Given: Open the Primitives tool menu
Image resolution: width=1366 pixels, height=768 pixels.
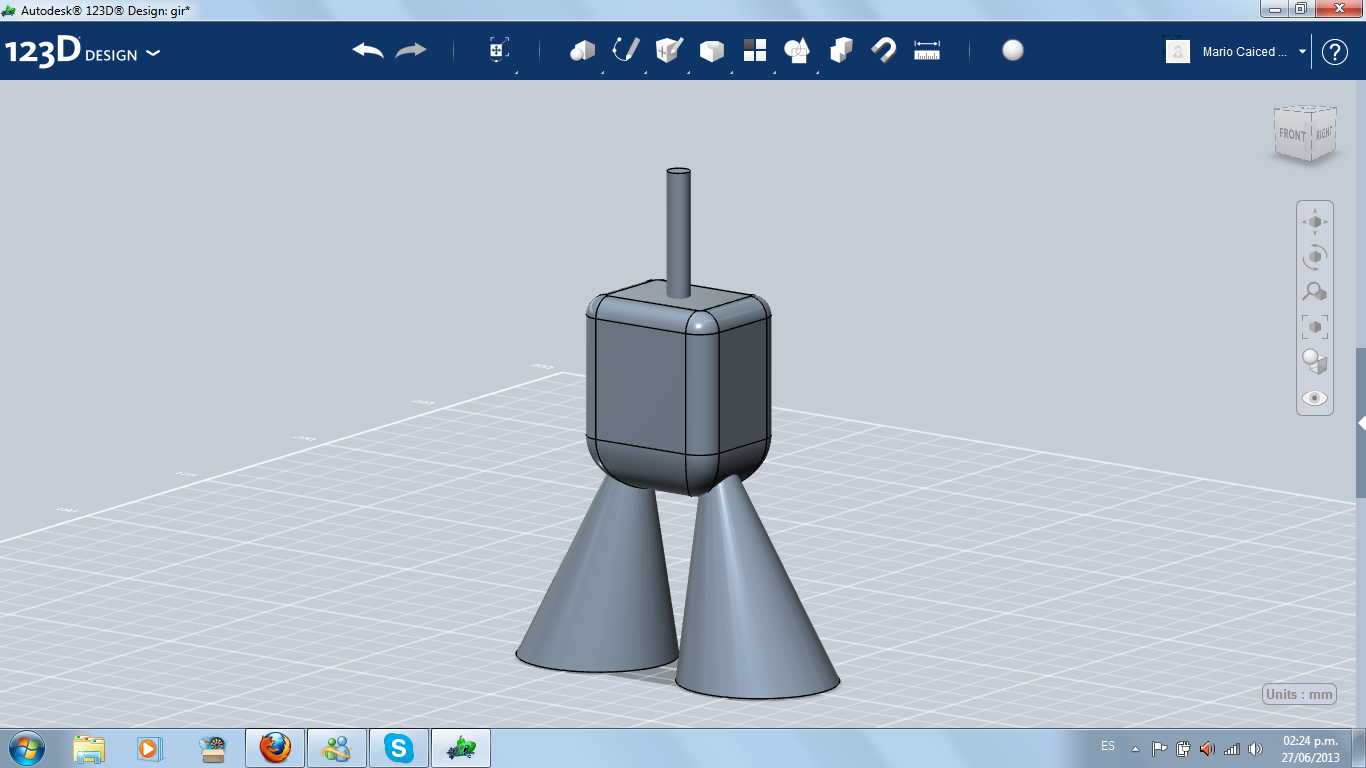Looking at the screenshot, I should pos(582,50).
